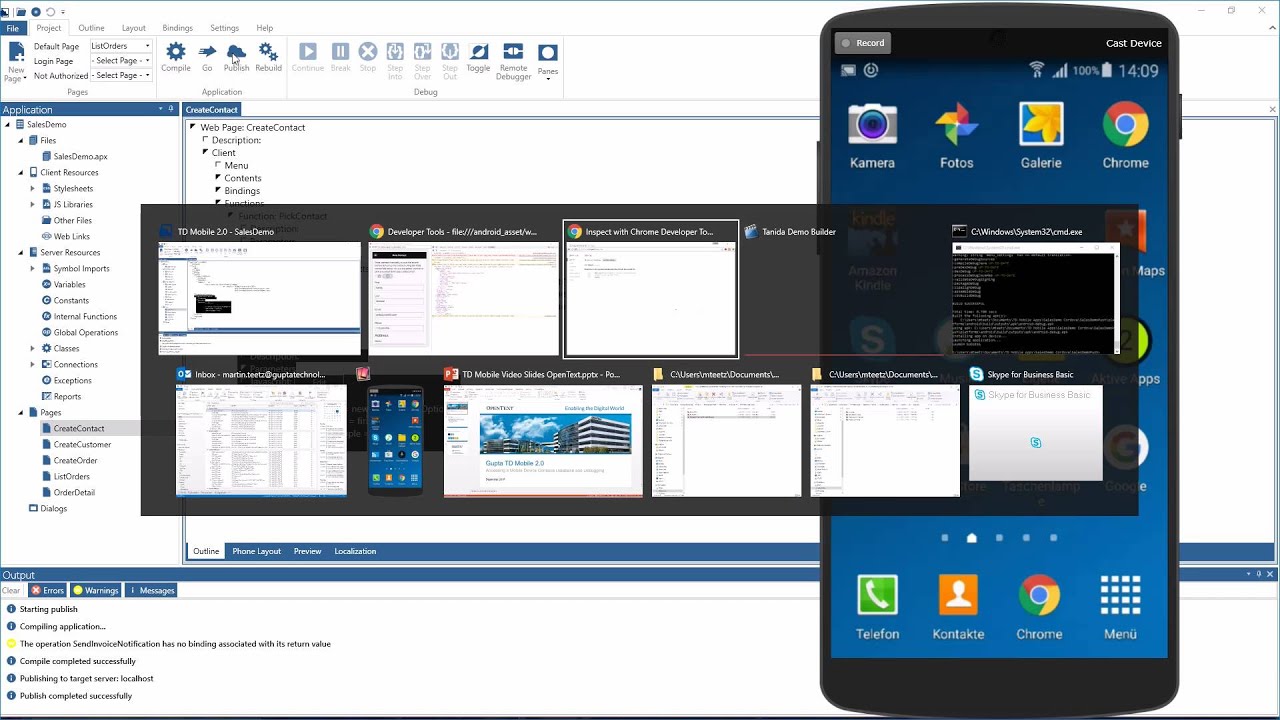This screenshot has width=1280, height=720.
Task: Click the Compile gear icon
Action: point(176,52)
